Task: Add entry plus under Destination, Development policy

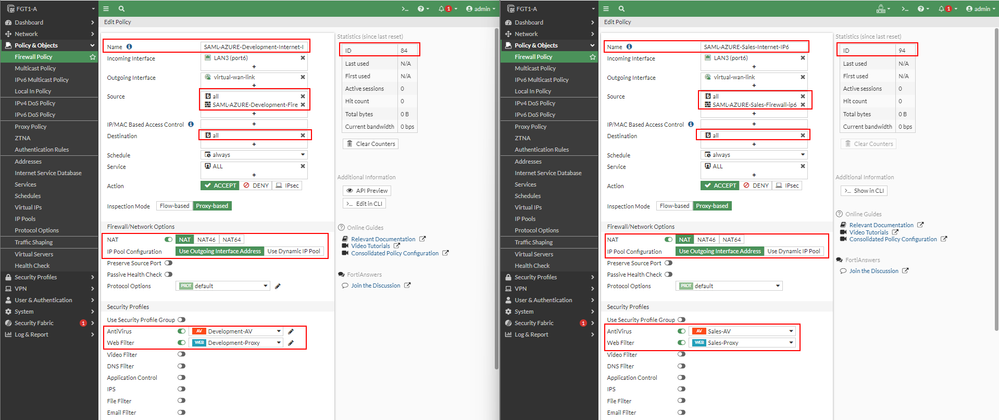Action: [x=254, y=145]
